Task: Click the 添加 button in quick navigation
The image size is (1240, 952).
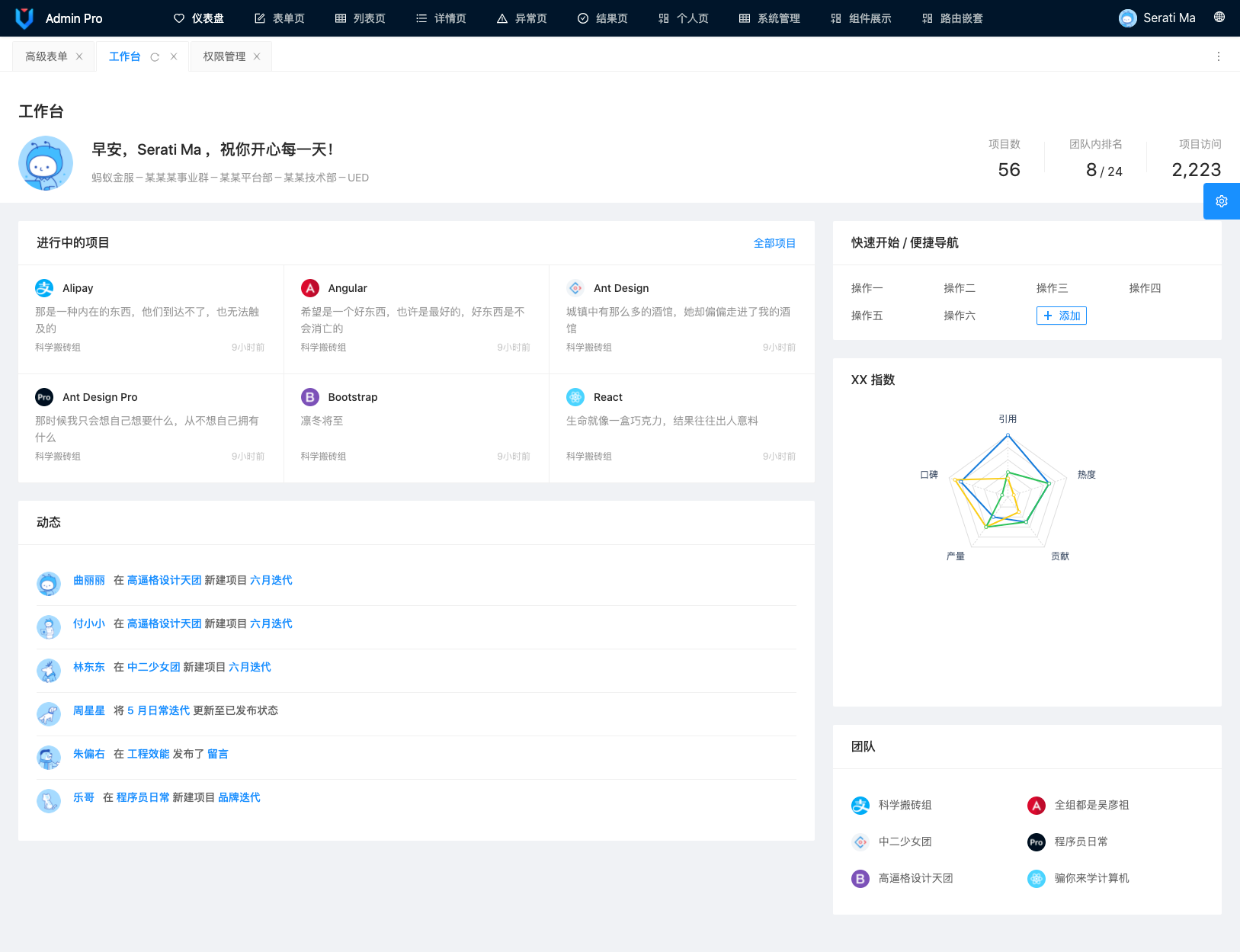Action: tap(1061, 316)
